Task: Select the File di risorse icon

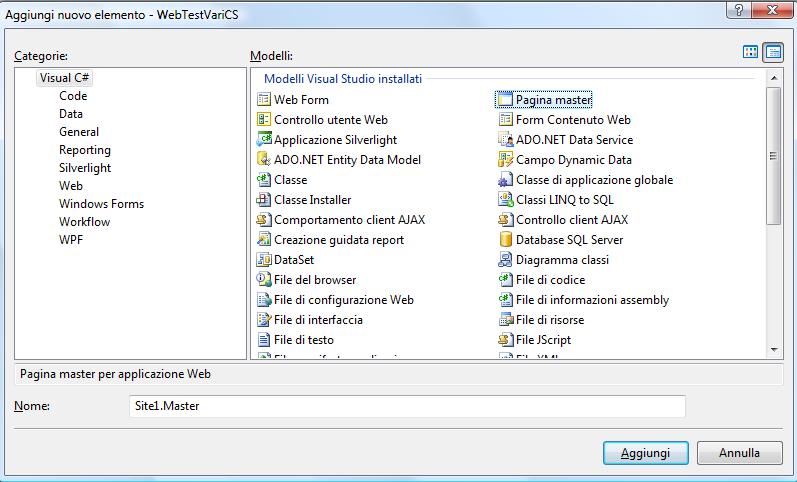Action: click(505, 319)
